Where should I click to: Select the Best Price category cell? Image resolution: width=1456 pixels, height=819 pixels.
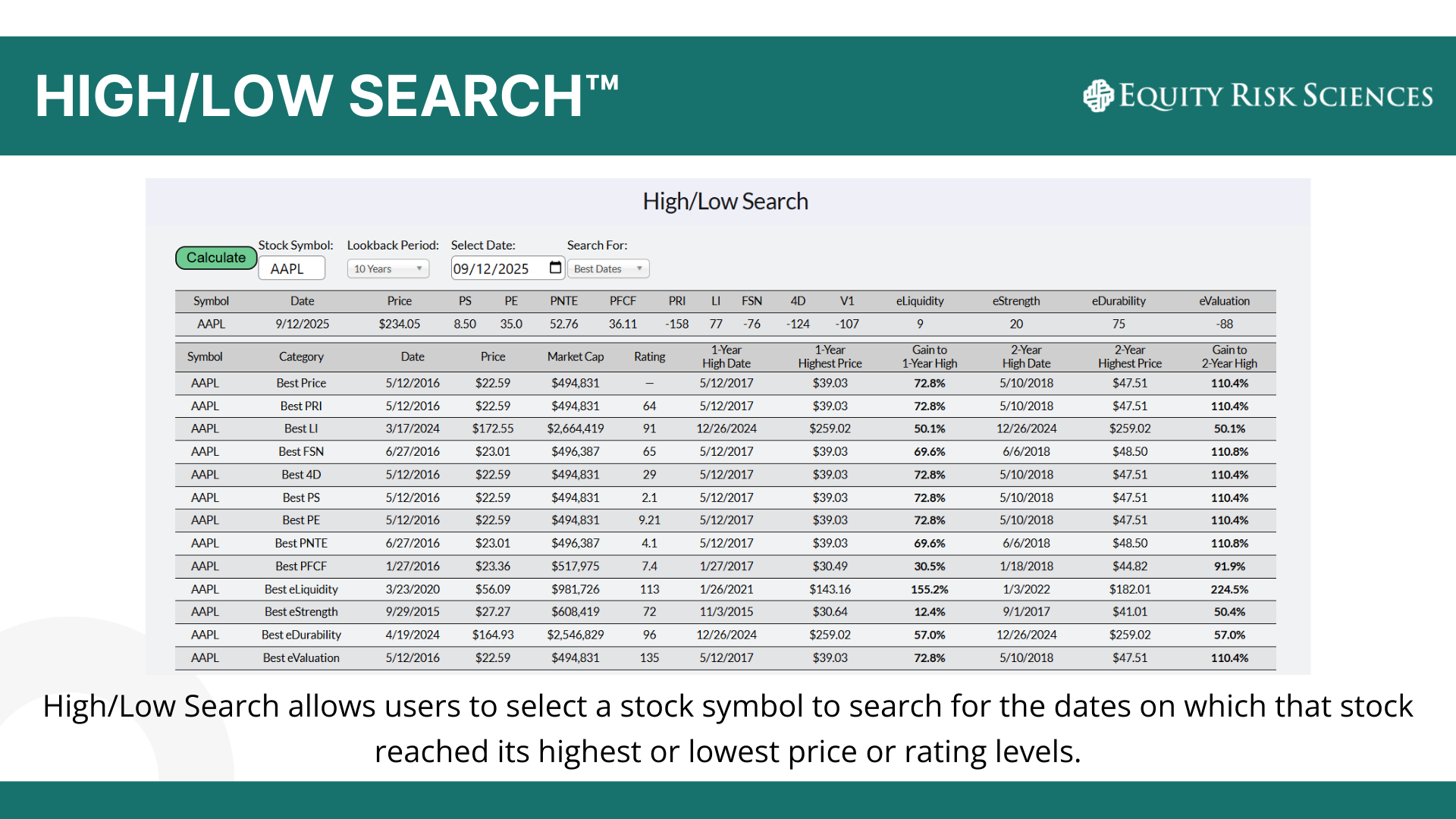pyautogui.click(x=301, y=383)
